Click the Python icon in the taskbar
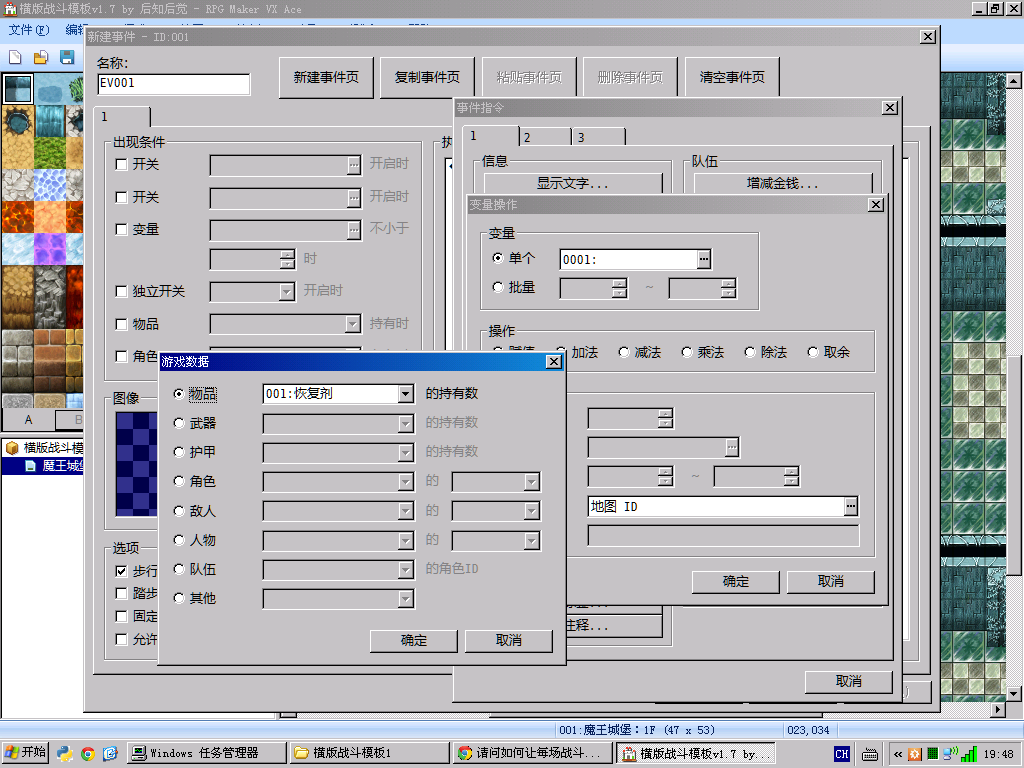 click(x=65, y=754)
